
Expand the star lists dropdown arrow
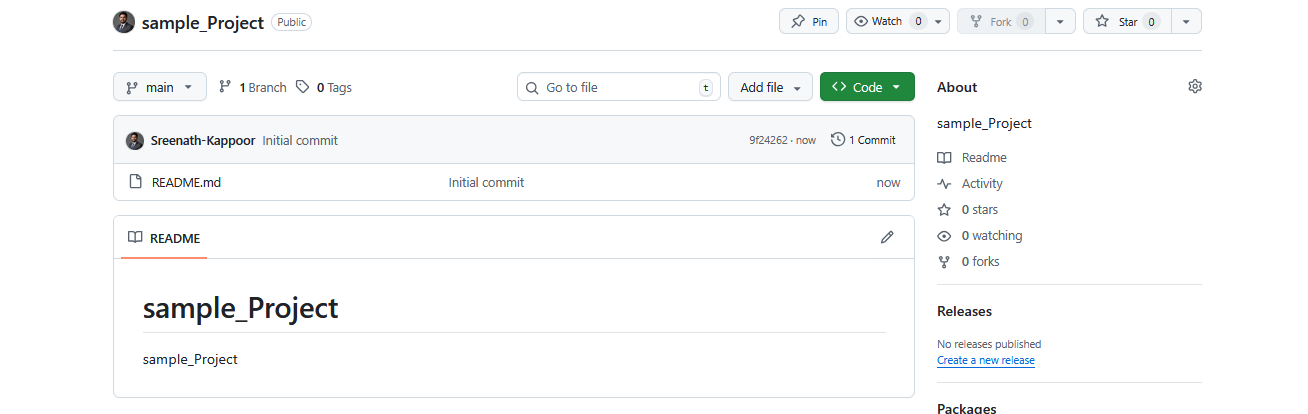click(x=1185, y=22)
